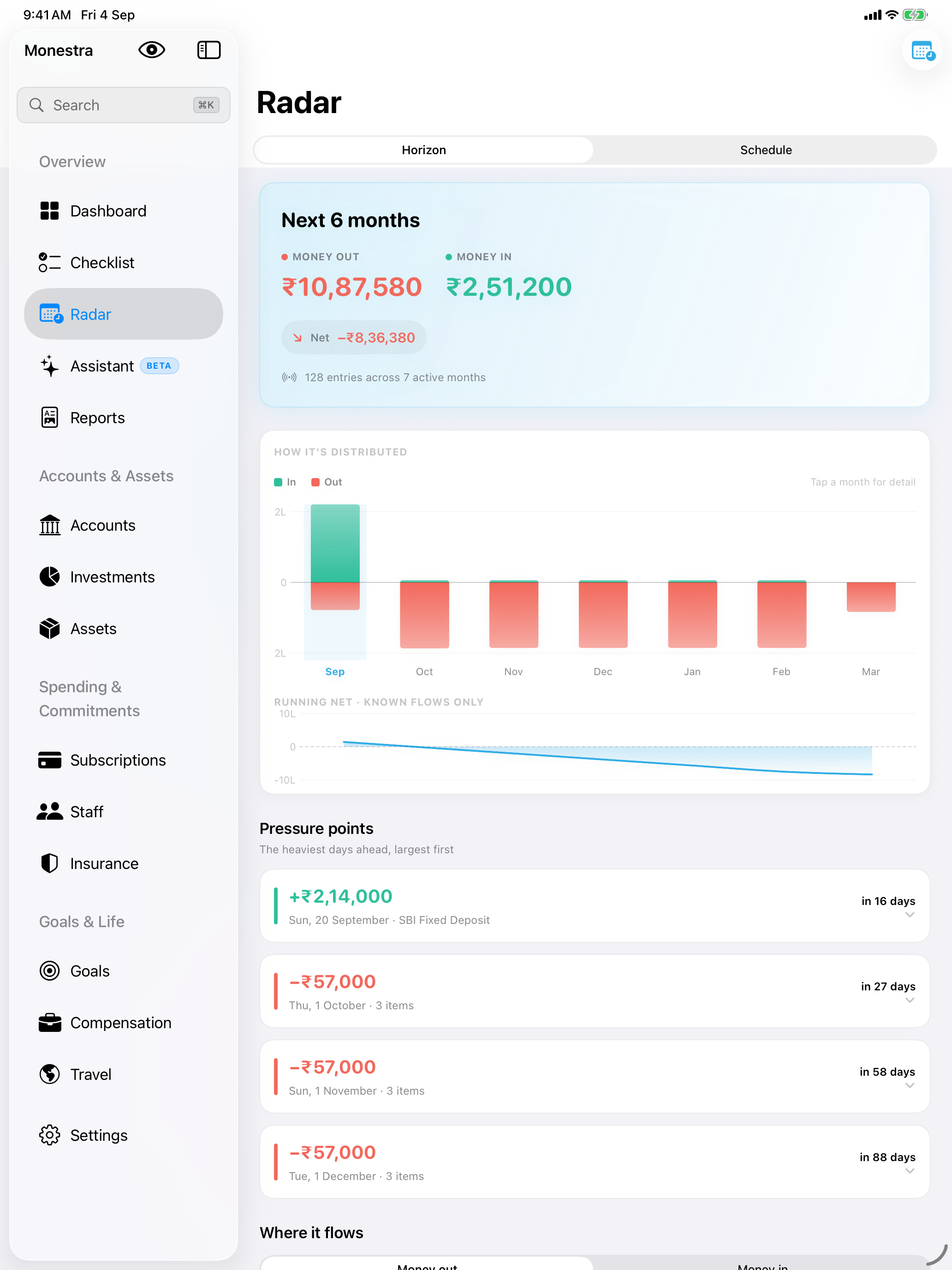Viewport: 952px width, 1270px height.
Task: Open Settings with the gear icon
Action: coord(123,1135)
